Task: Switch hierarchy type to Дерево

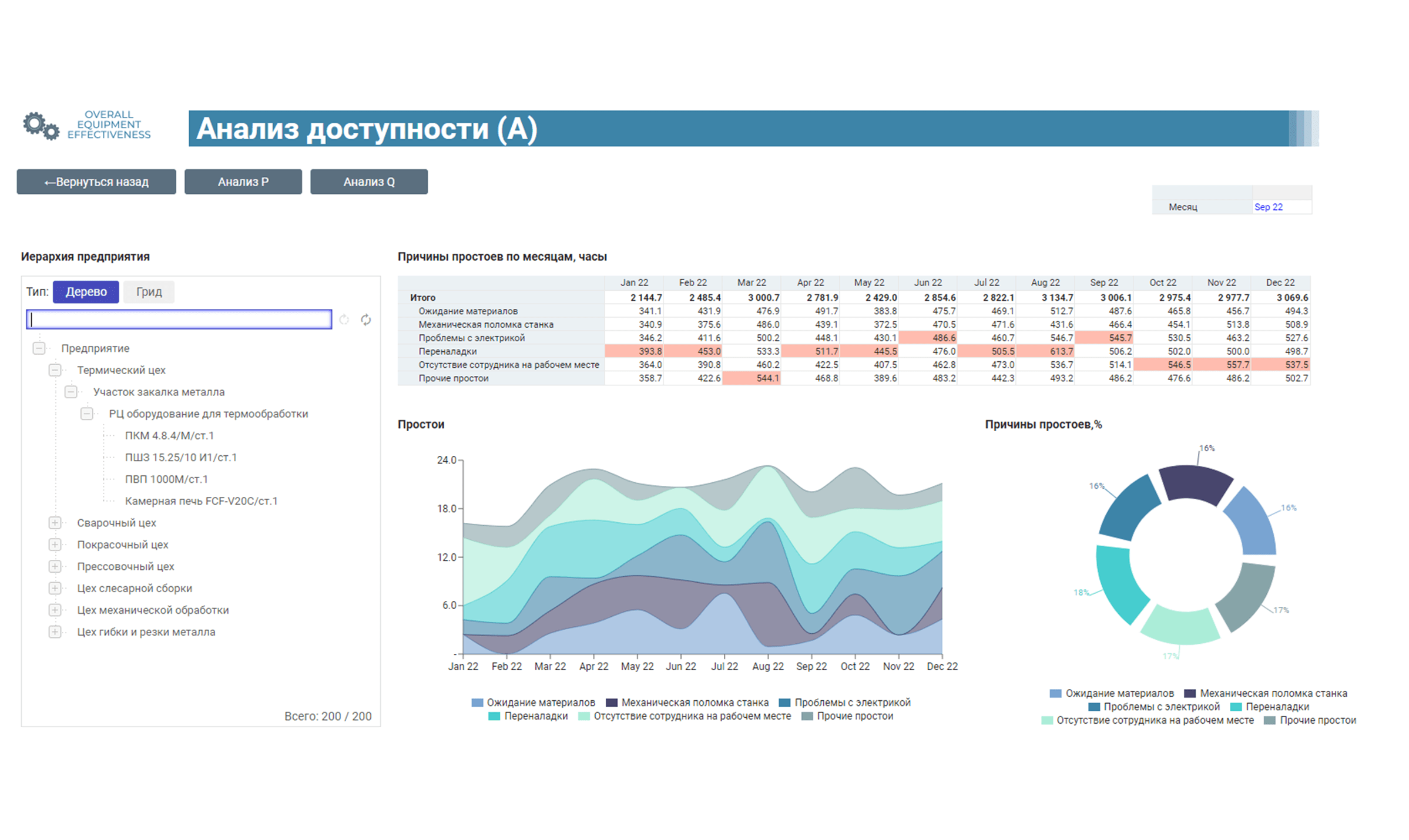Action: pos(86,292)
